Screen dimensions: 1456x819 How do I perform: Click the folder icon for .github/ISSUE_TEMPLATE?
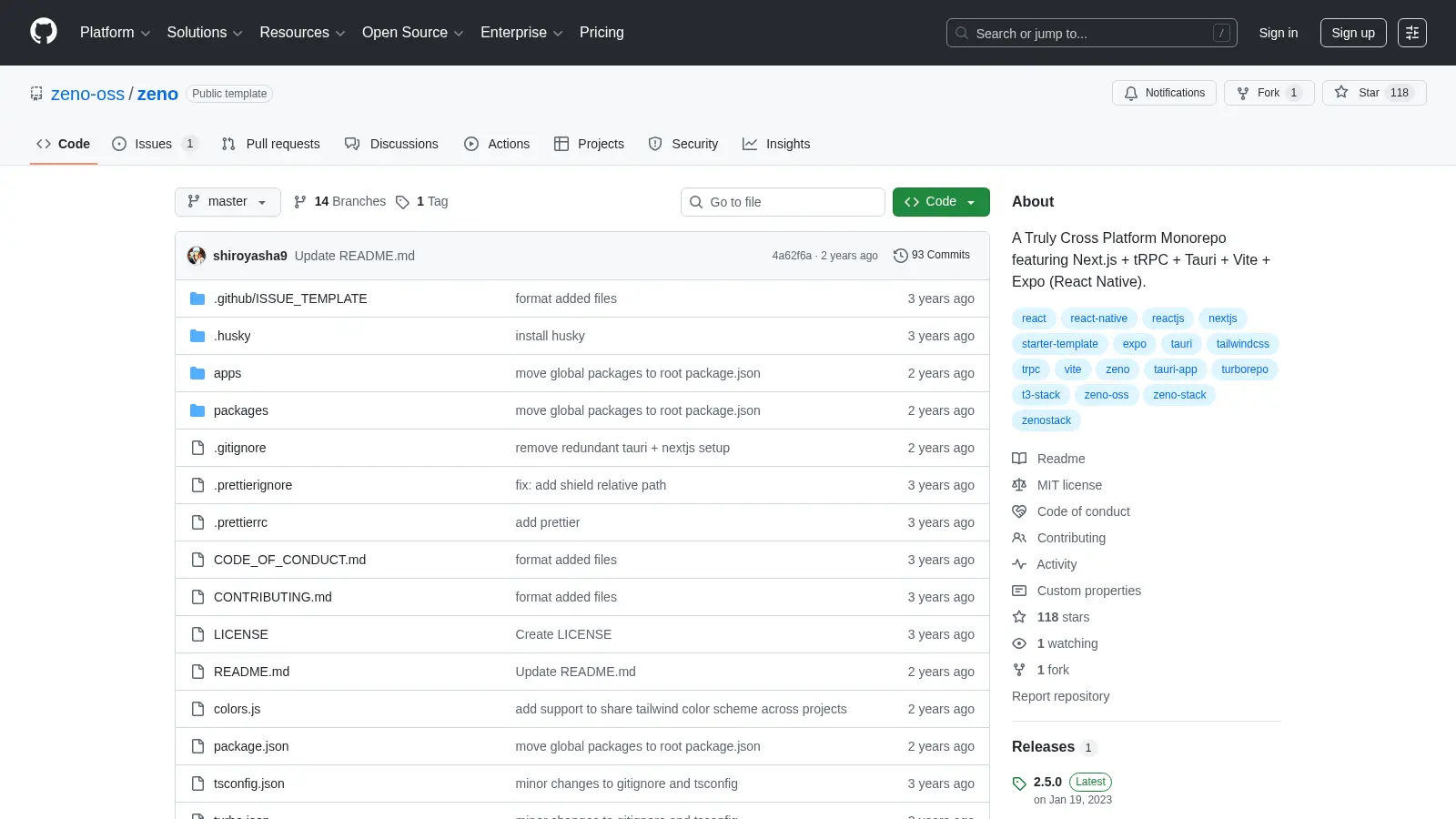coord(197,298)
